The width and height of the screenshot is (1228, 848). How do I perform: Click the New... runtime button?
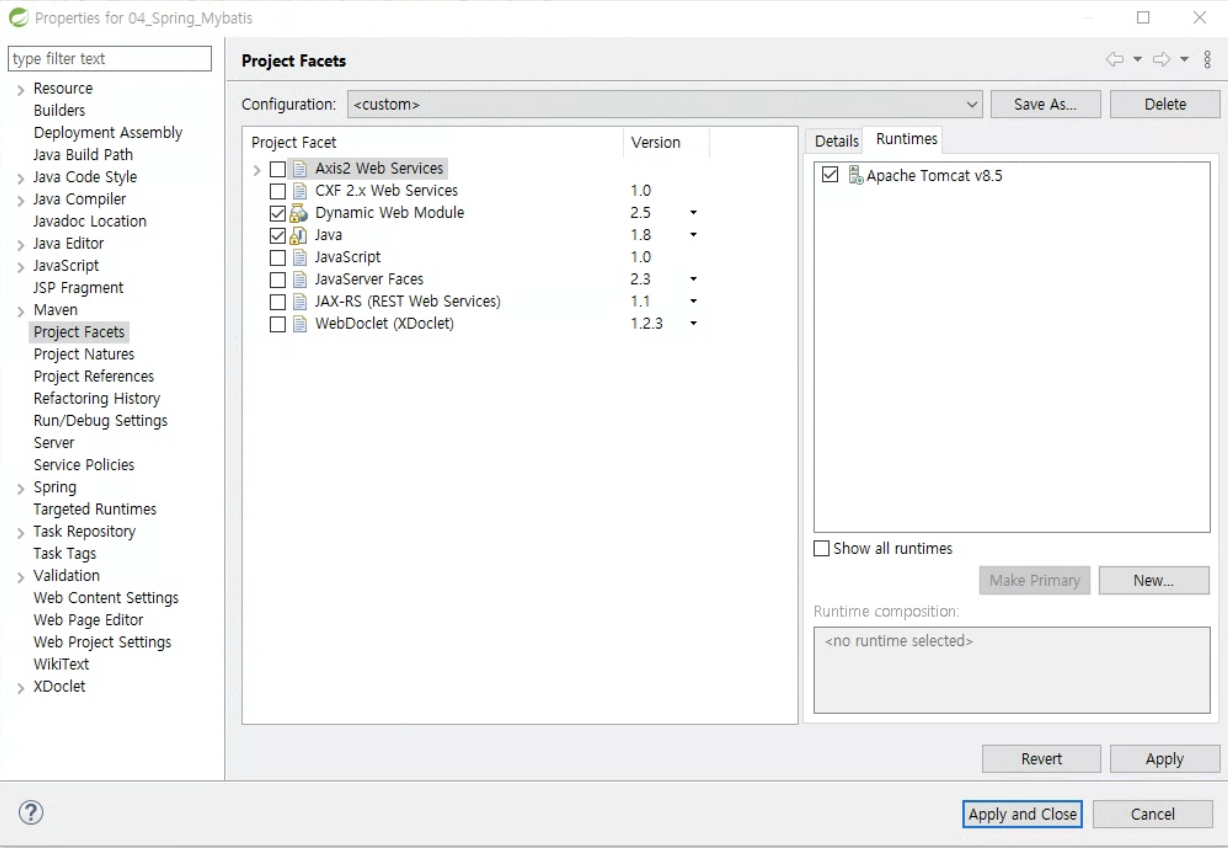[x=1154, y=580]
